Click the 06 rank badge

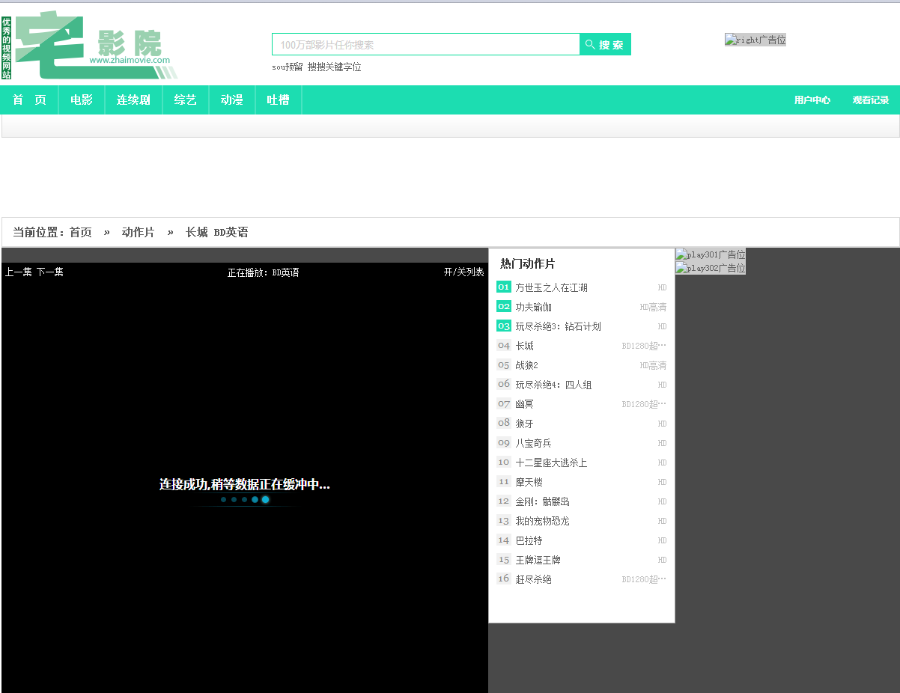[503, 384]
